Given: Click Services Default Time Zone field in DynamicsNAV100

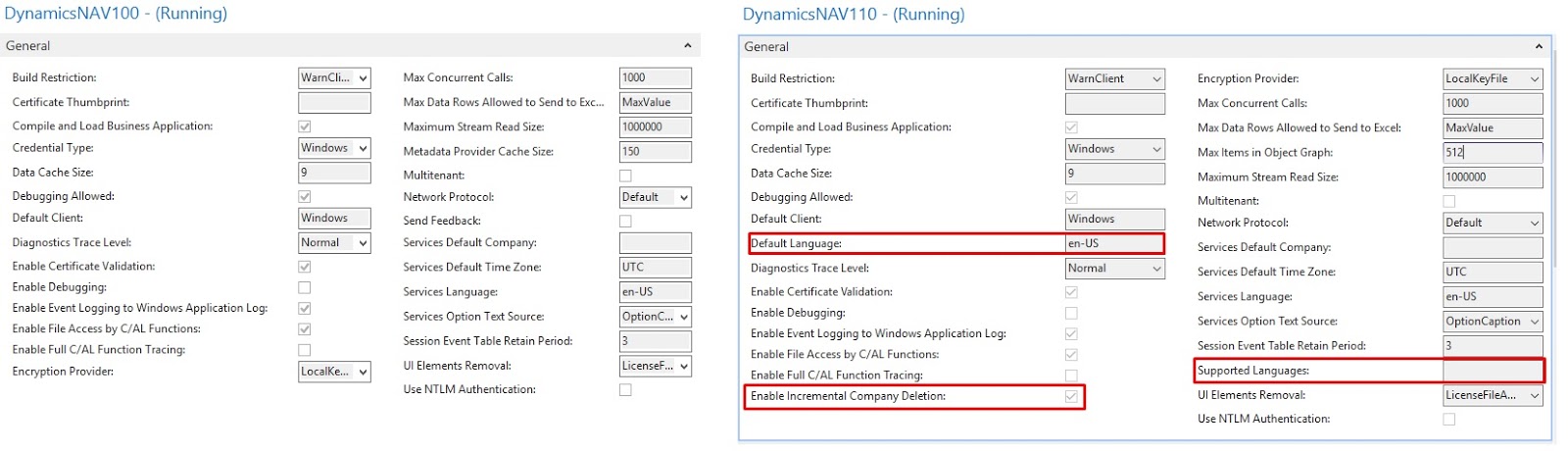Looking at the screenshot, I should [656, 267].
